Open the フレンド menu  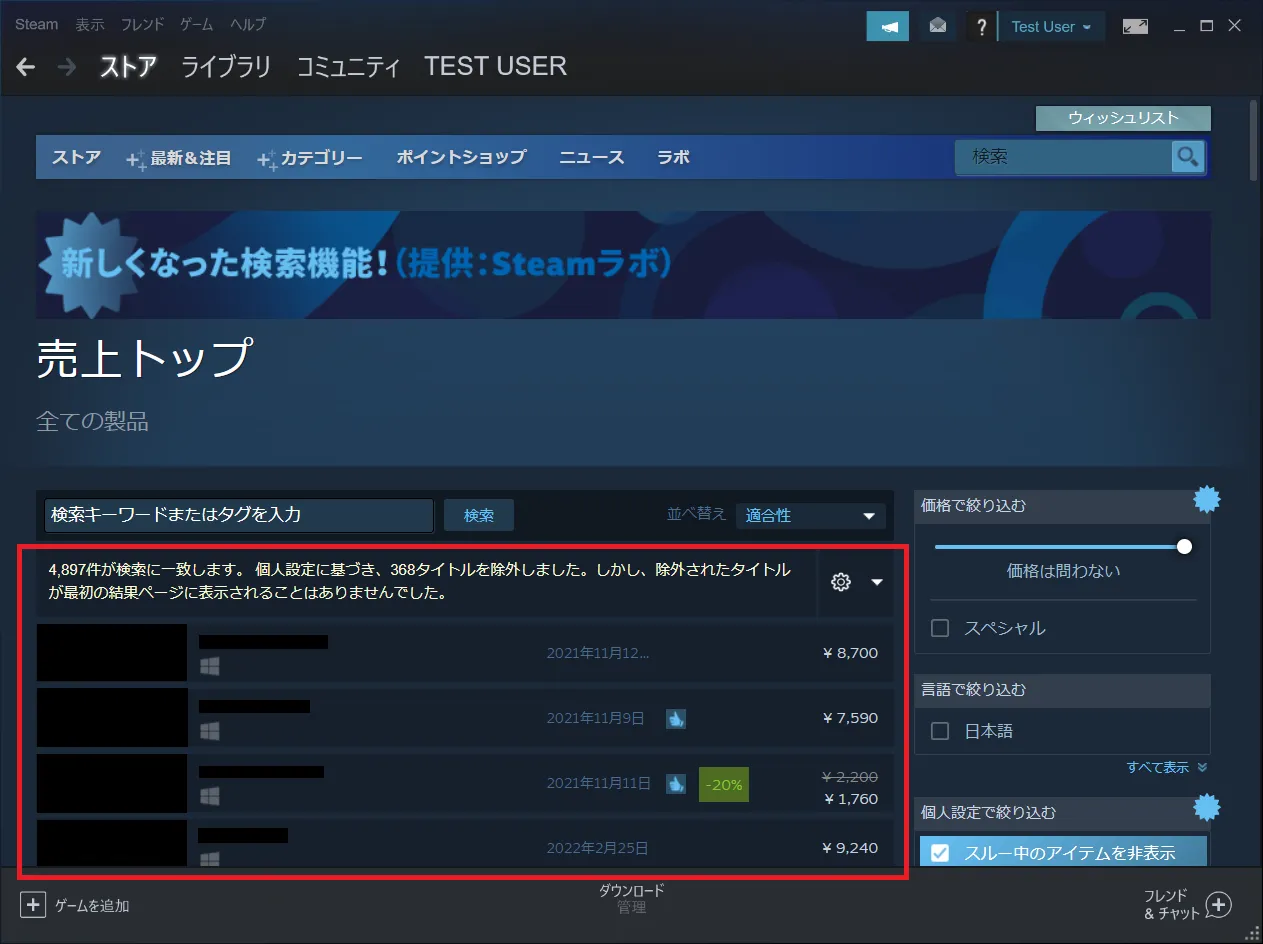[x=142, y=24]
